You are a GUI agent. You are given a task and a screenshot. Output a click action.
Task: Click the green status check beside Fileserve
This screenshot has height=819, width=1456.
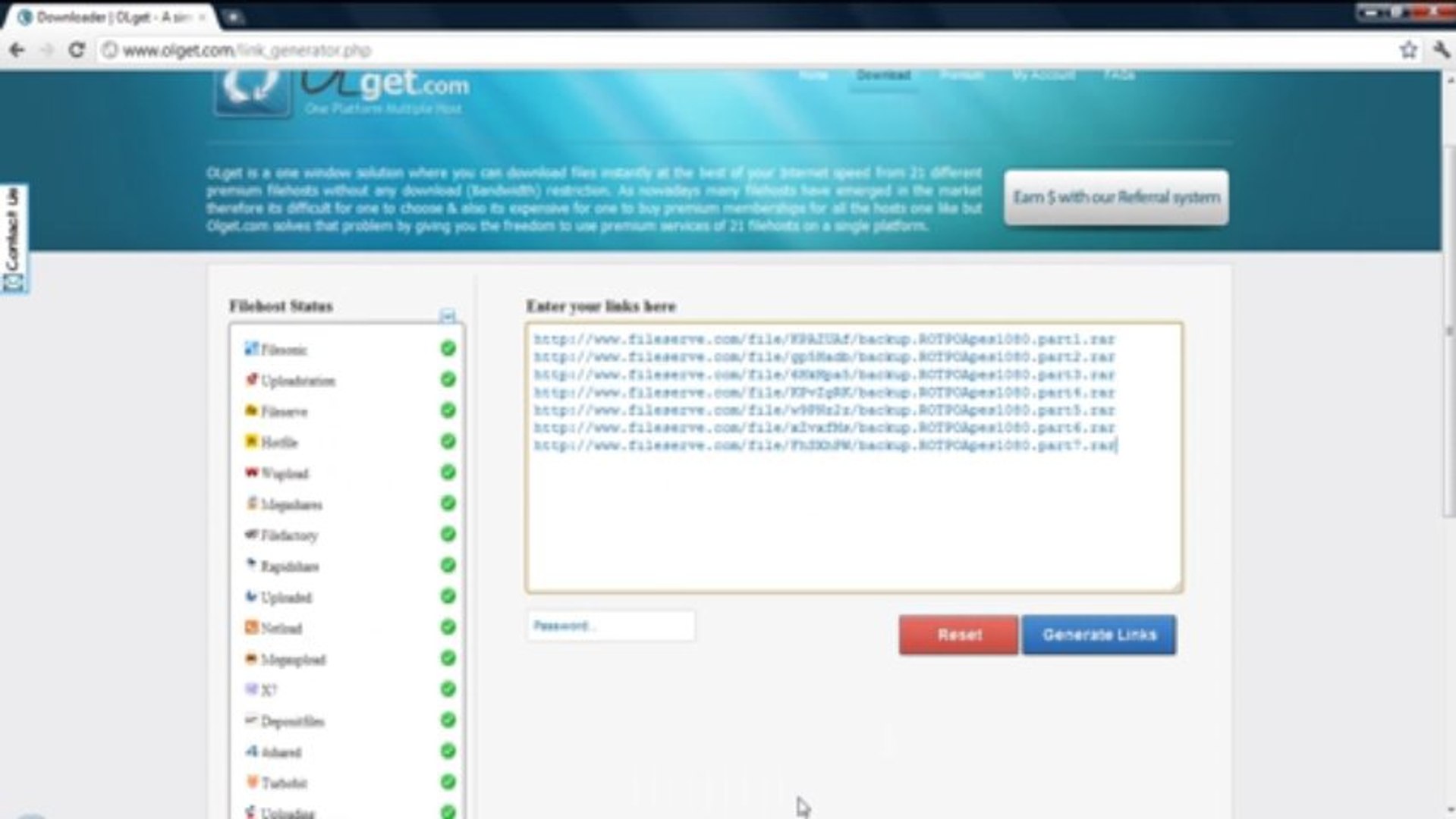pos(448,411)
